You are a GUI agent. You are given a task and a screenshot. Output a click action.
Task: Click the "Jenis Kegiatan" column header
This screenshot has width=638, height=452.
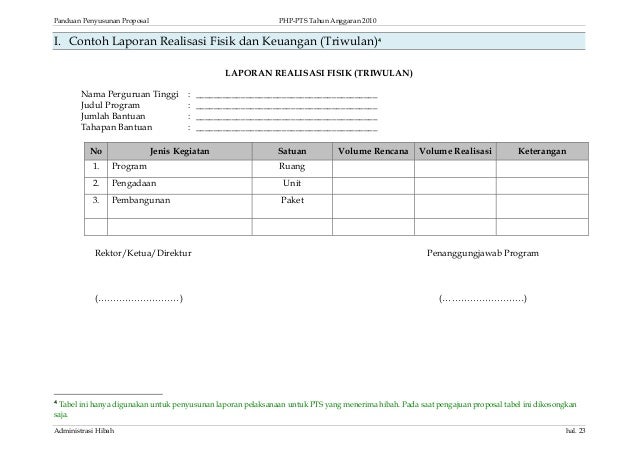pos(180,151)
